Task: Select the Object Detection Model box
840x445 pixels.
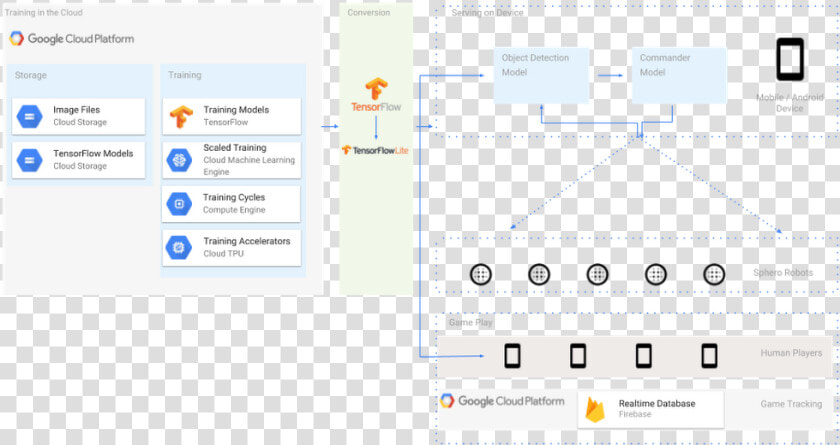Action: (x=541, y=76)
